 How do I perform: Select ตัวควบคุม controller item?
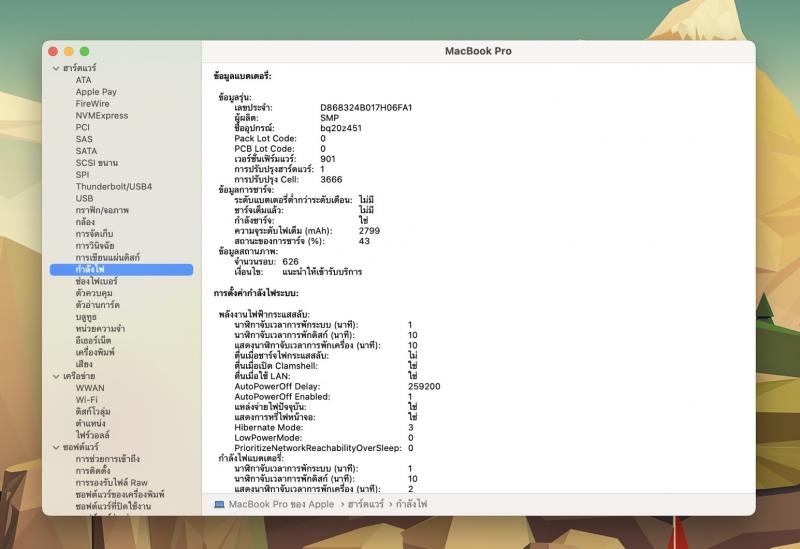click(x=94, y=293)
